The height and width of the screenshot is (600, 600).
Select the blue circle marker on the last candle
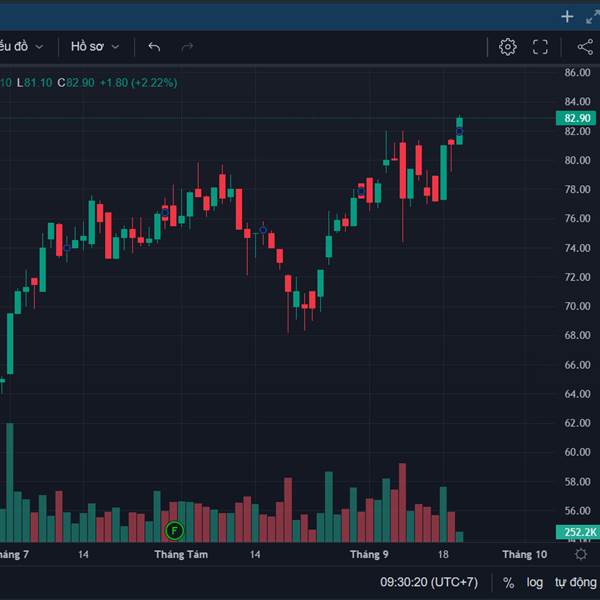[459, 132]
